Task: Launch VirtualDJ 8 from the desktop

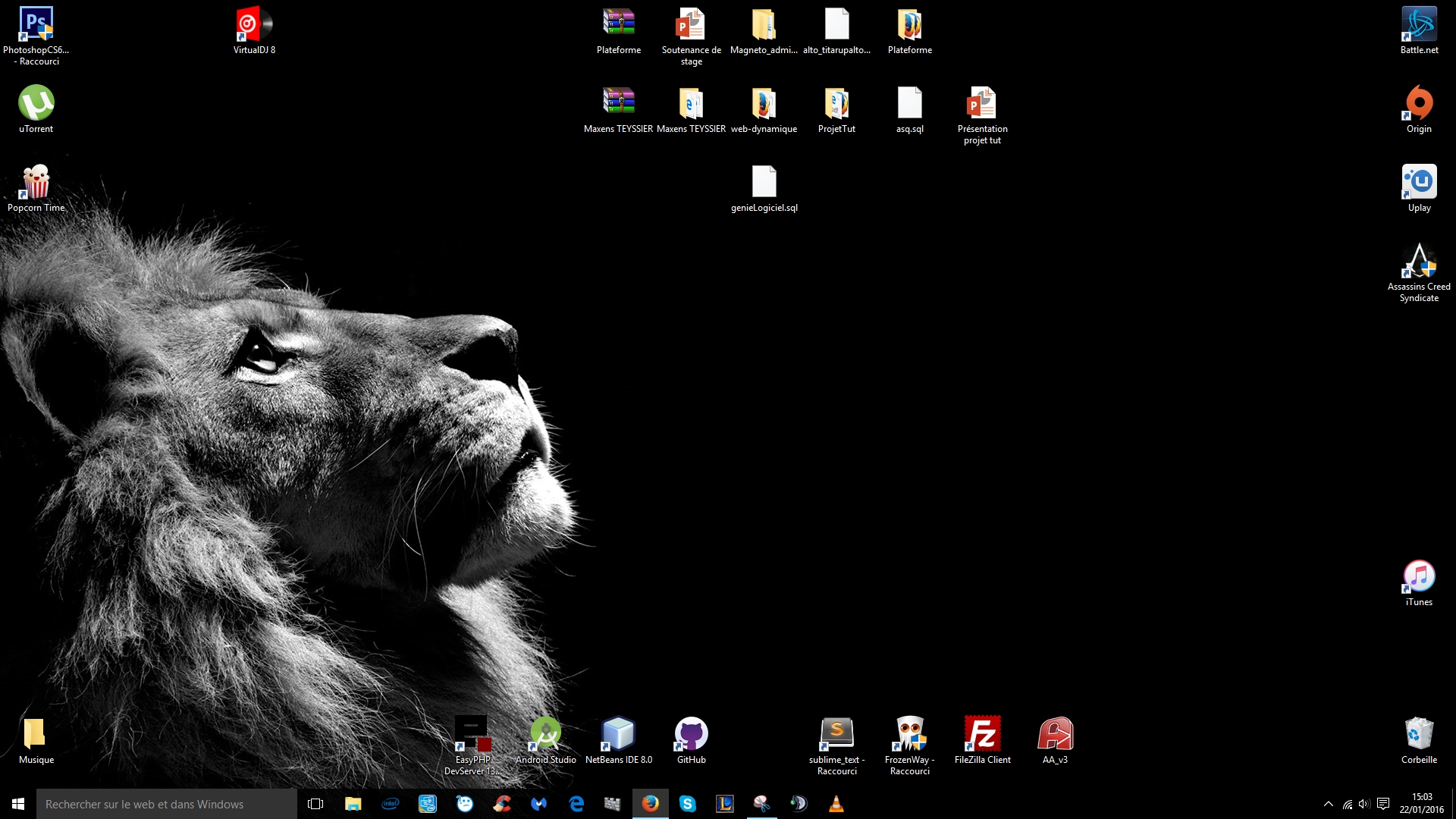Action: (254, 31)
